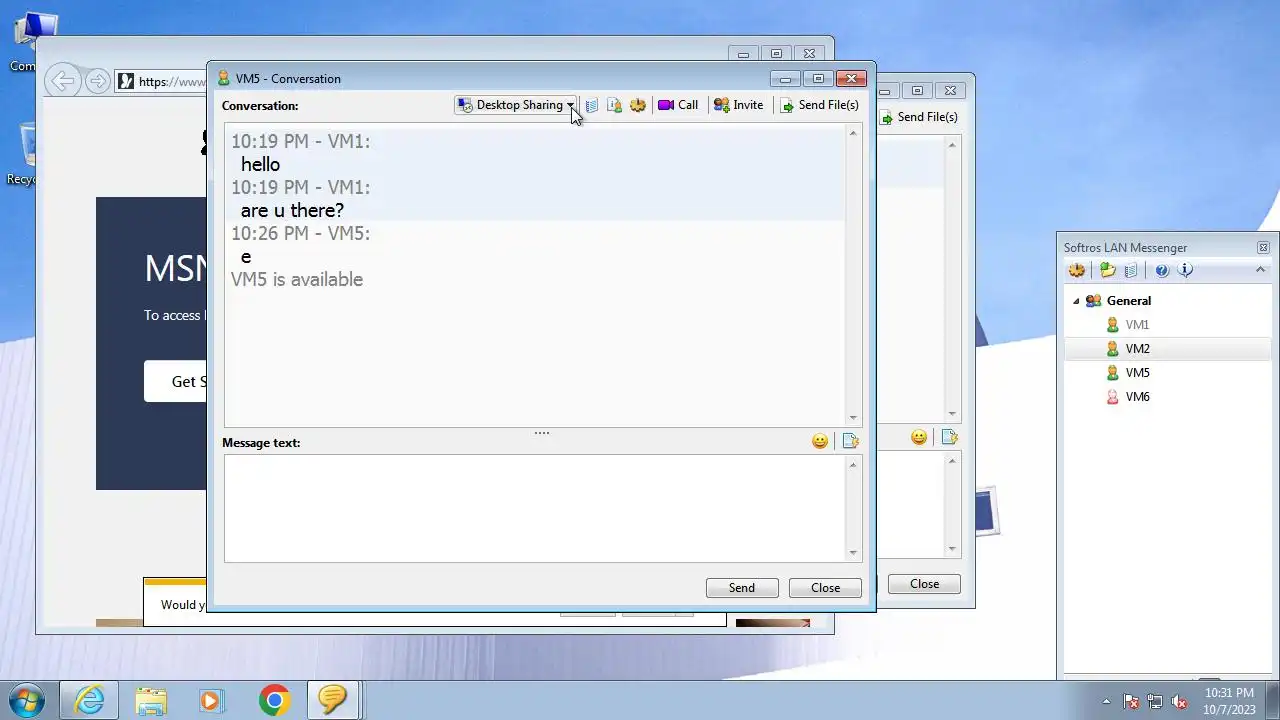The width and height of the screenshot is (1280, 720).
Task: Open Google Chrome from taskbar
Action: coord(274,700)
